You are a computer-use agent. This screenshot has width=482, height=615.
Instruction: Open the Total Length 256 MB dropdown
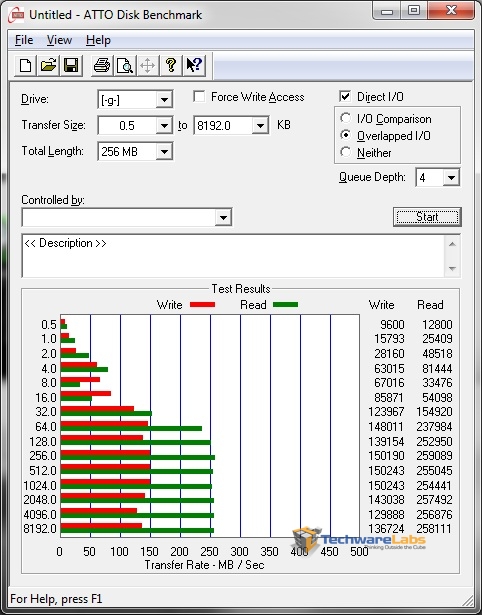(164, 151)
